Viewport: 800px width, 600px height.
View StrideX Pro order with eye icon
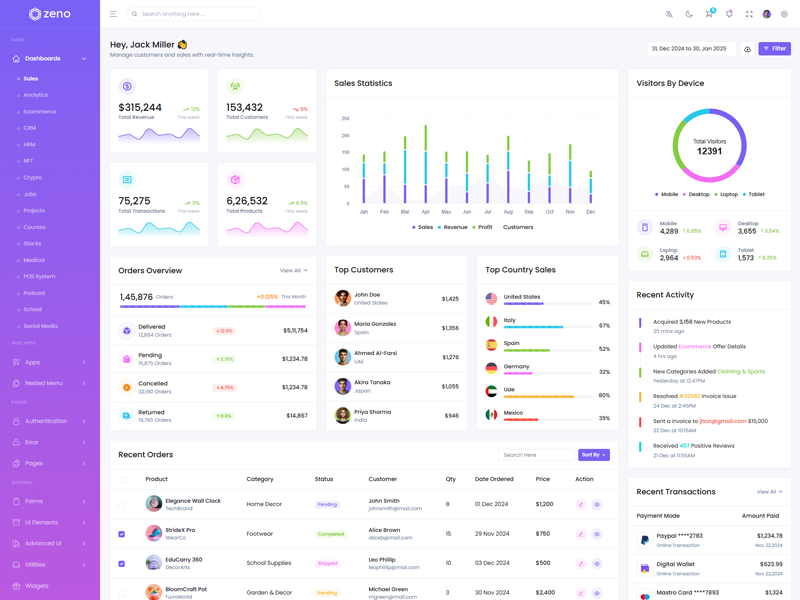point(597,534)
